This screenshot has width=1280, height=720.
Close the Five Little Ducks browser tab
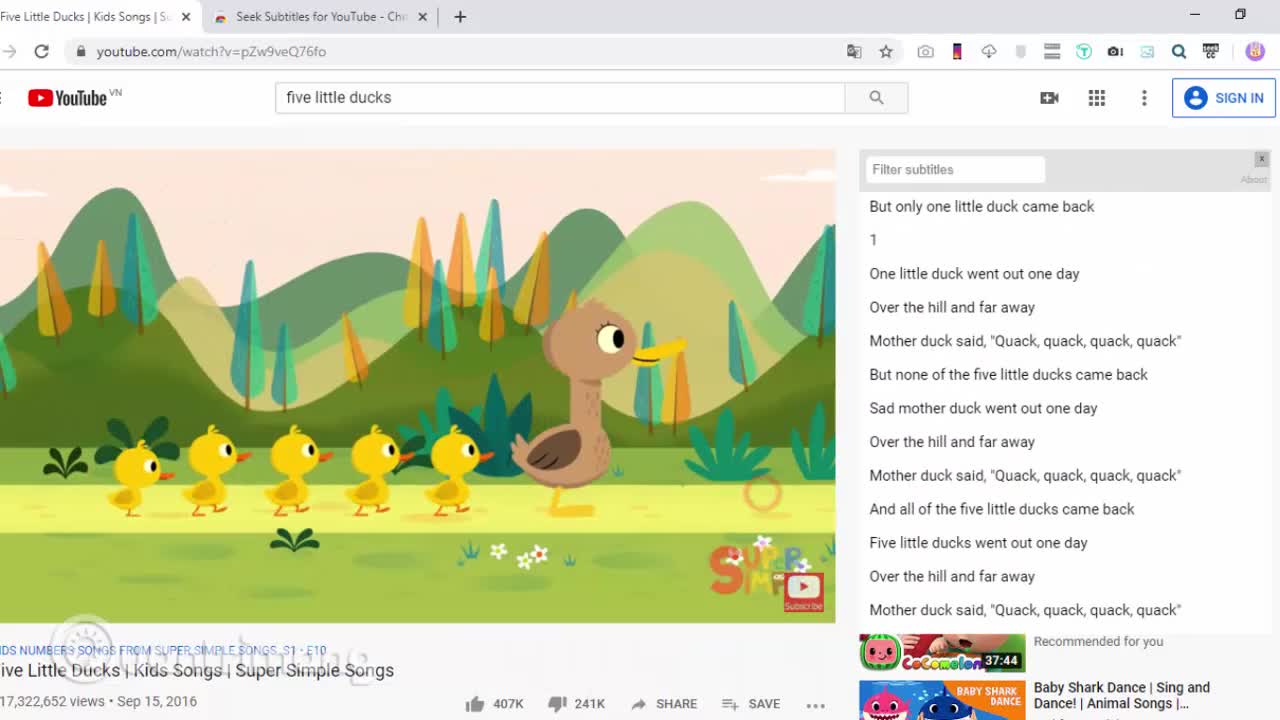[185, 17]
